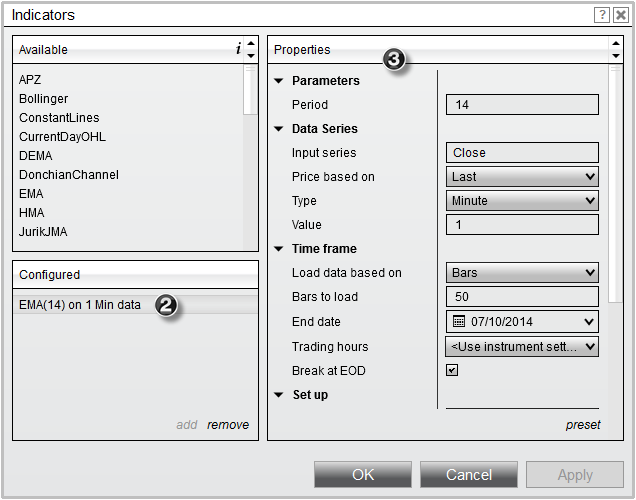Click the Period input field

521,105
